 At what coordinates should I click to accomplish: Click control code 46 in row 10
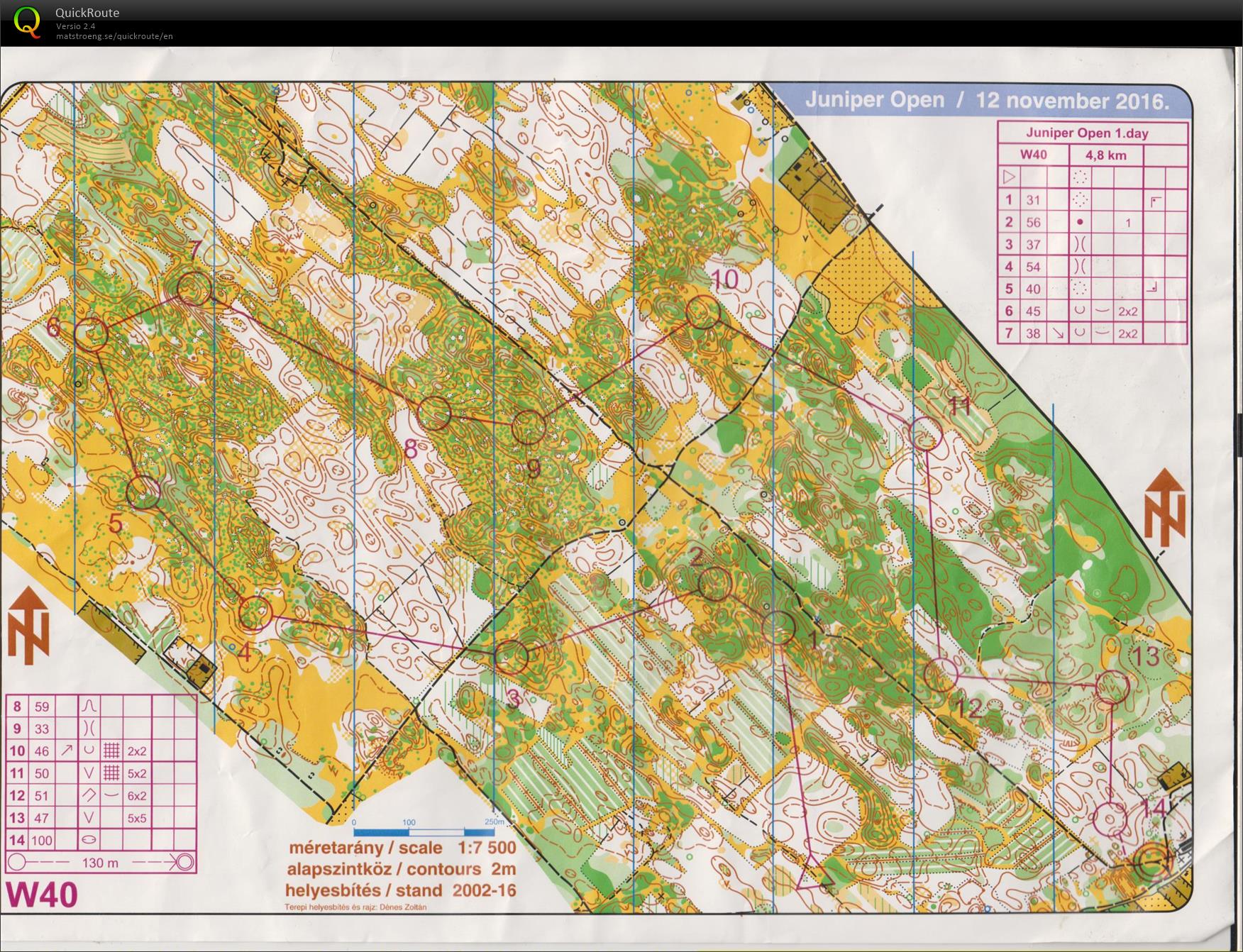pyautogui.click(x=42, y=751)
